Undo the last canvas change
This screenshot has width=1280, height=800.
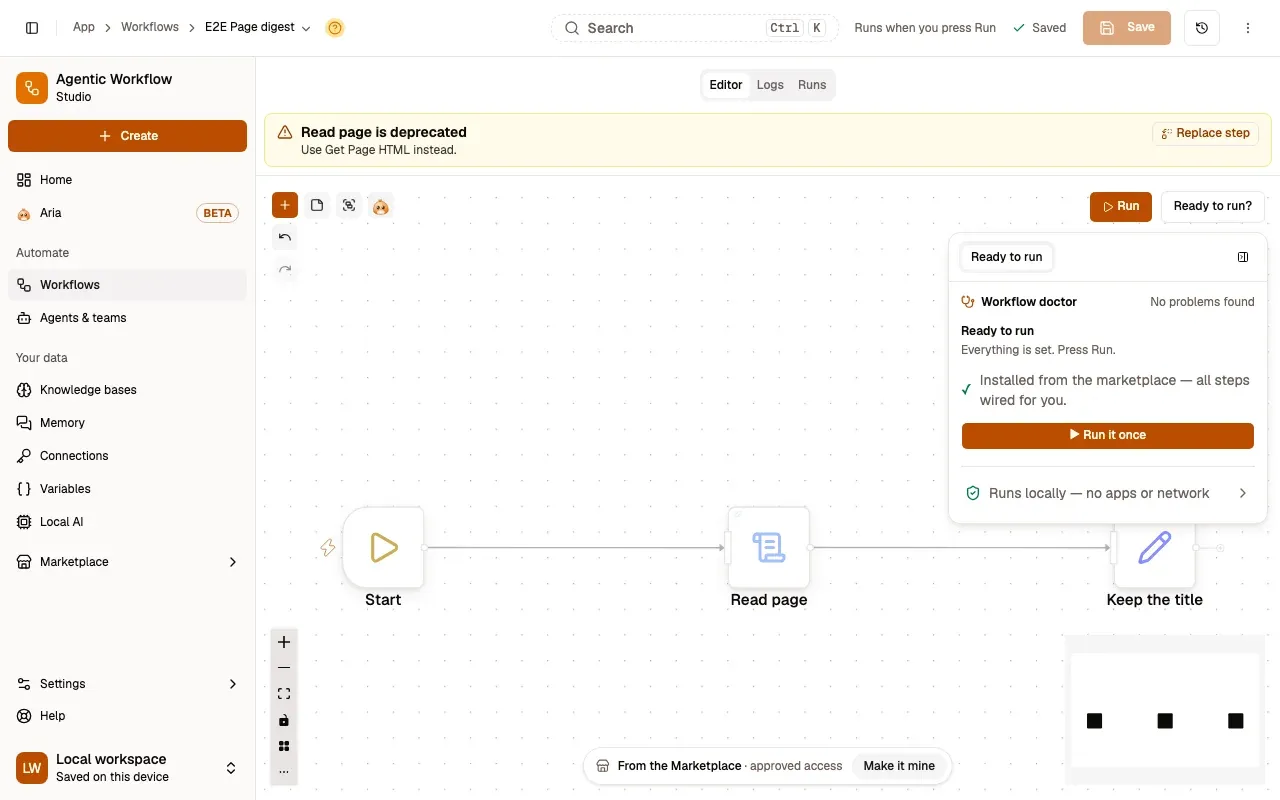coord(285,237)
